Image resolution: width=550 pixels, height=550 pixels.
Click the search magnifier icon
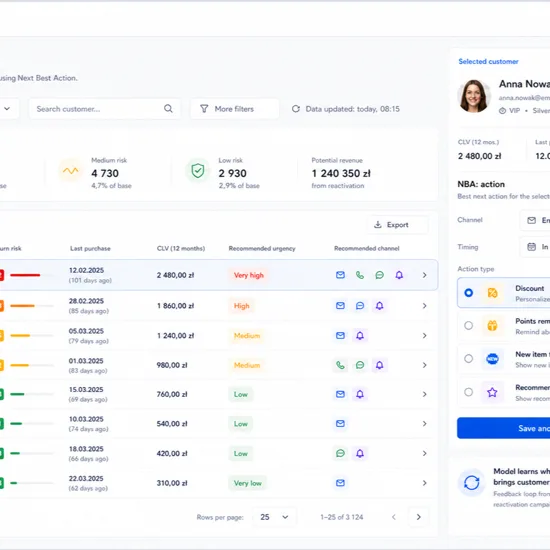coord(168,109)
